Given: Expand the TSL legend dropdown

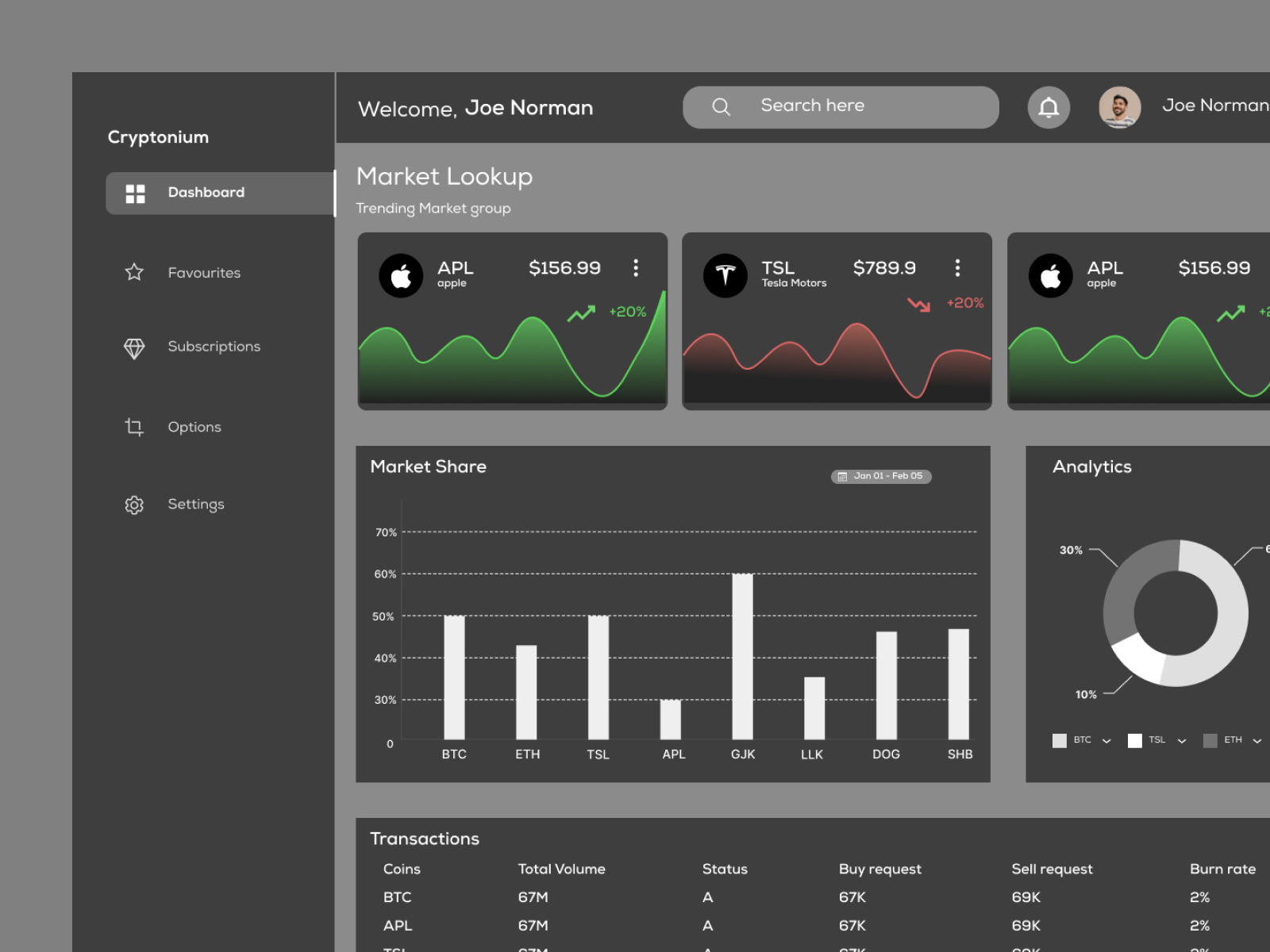Looking at the screenshot, I should 1182,741.
